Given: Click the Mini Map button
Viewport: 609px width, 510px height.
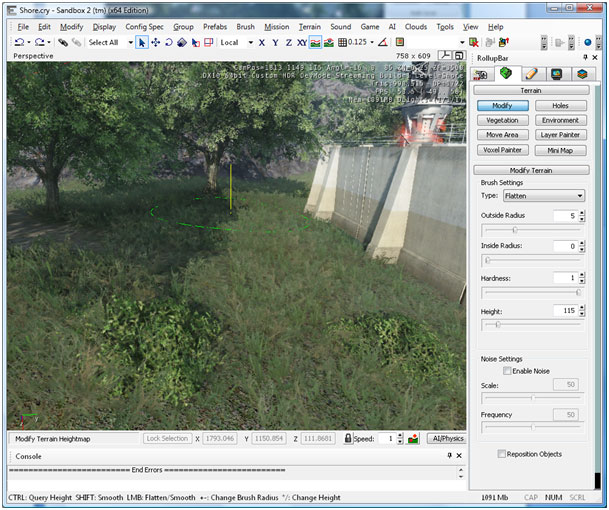Looking at the screenshot, I should (x=560, y=150).
